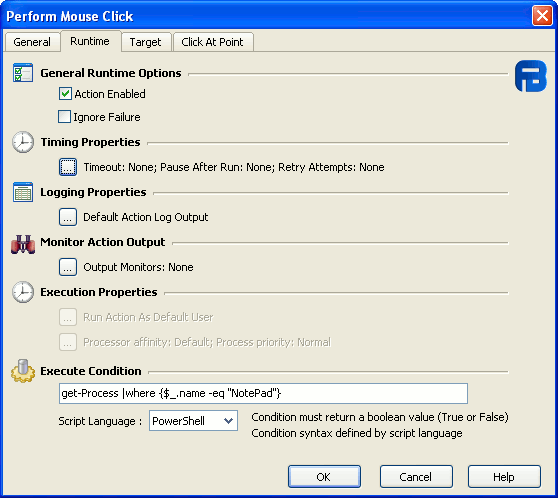Click the OK button

pos(324,477)
